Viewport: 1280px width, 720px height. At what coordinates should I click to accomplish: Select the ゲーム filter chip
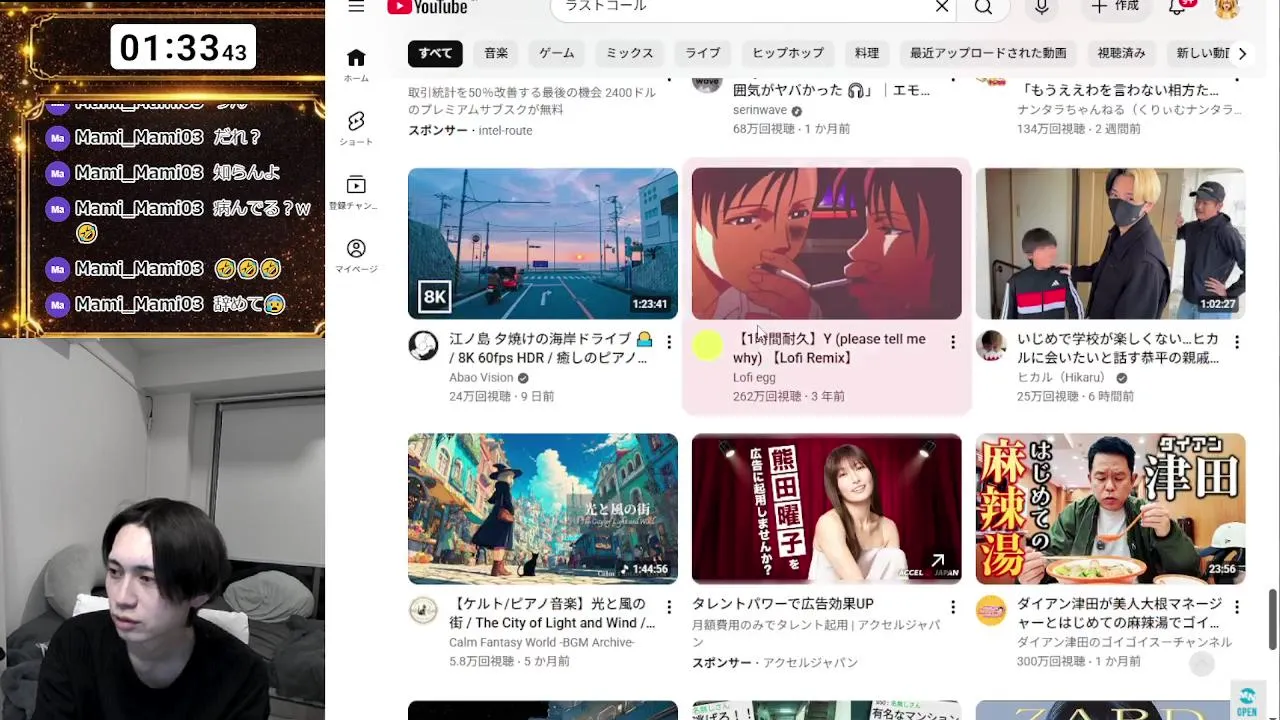coord(557,53)
